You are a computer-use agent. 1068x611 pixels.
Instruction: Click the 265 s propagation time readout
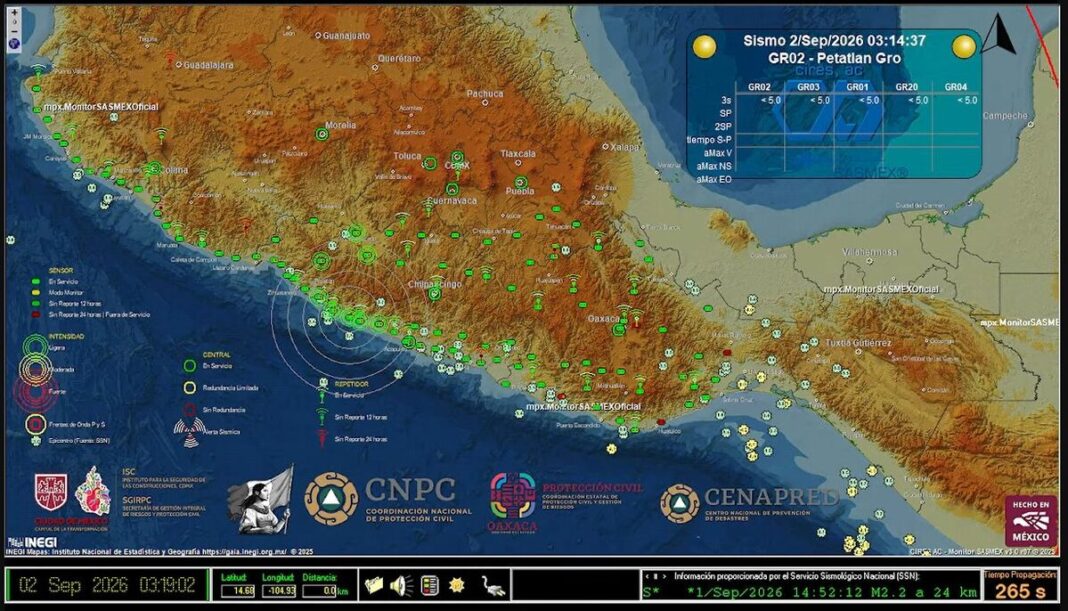pyautogui.click(x=1020, y=591)
